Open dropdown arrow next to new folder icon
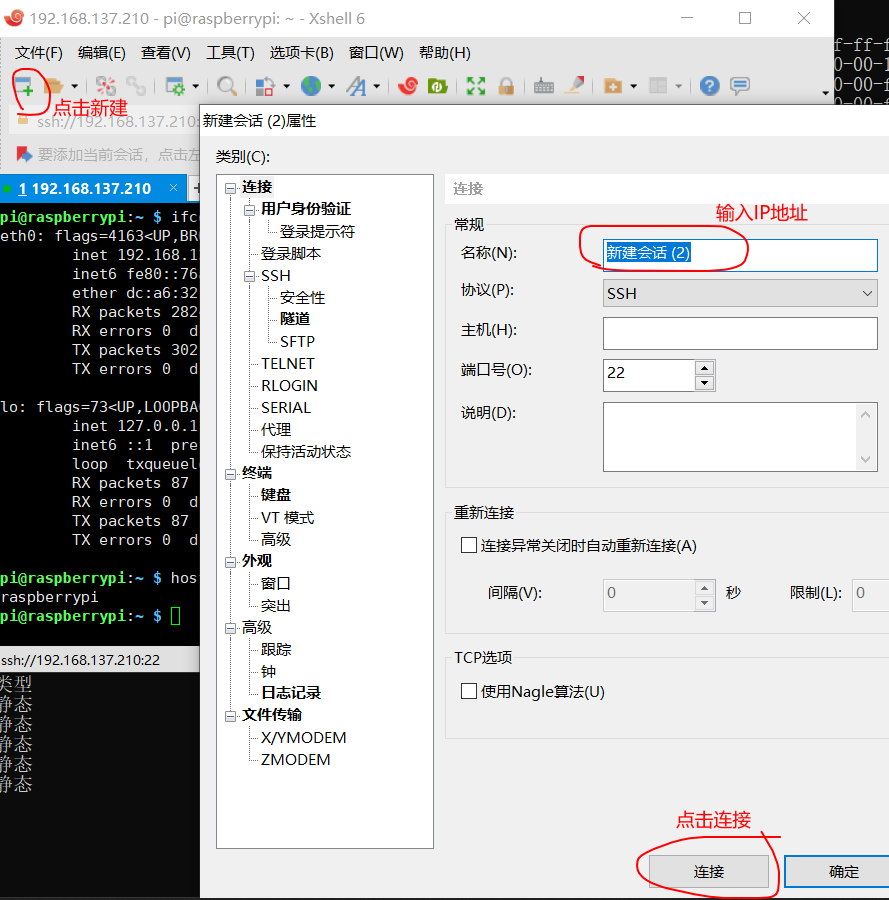The height and width of the screenshot is (900, 889). pos(634,86)
